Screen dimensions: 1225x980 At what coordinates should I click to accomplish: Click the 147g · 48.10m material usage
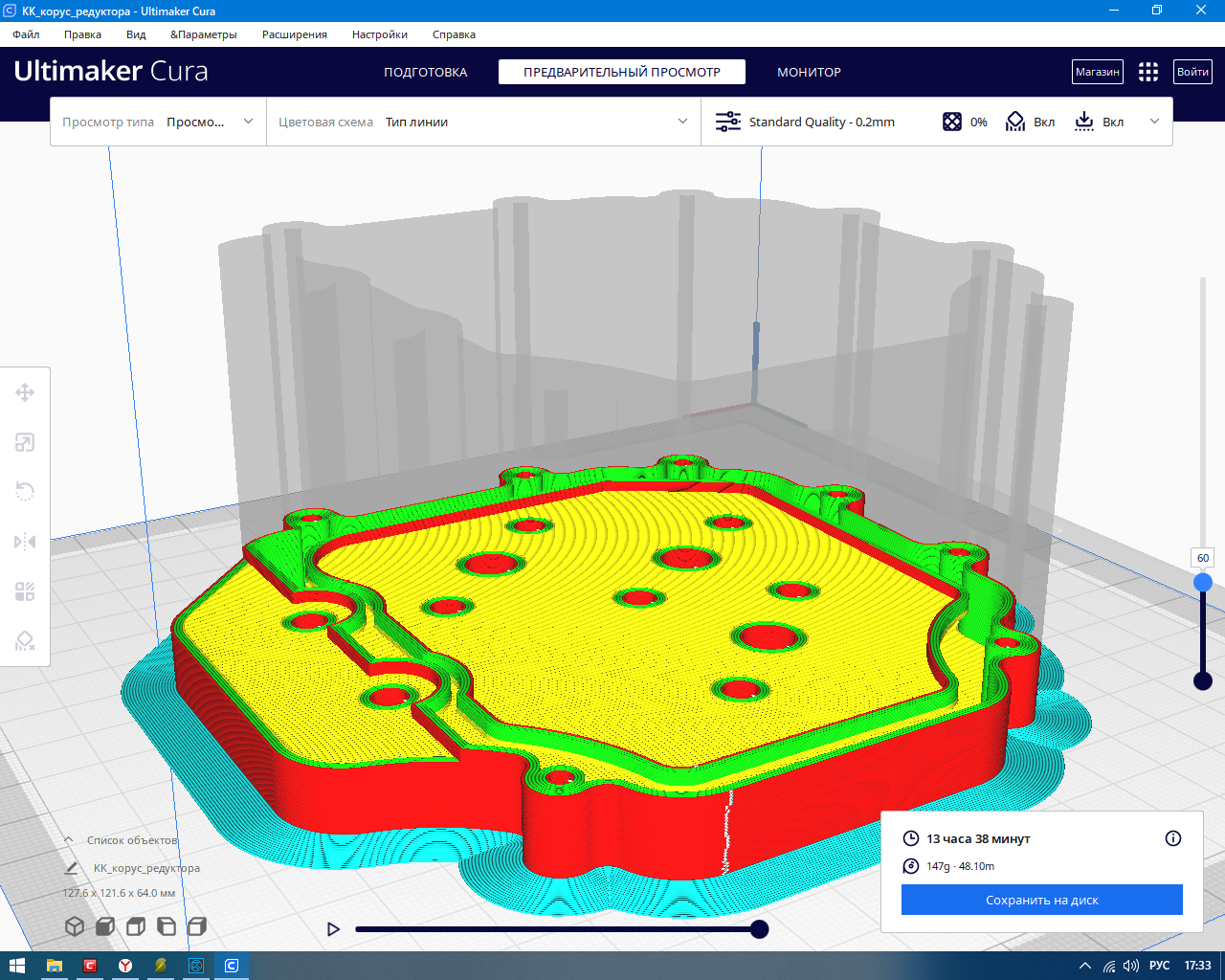coord(961,866)
